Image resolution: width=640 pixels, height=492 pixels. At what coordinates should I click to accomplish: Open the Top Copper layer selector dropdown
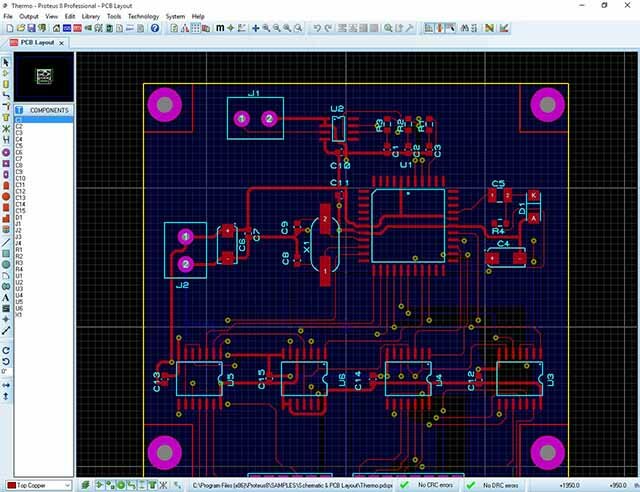point(39,485)
